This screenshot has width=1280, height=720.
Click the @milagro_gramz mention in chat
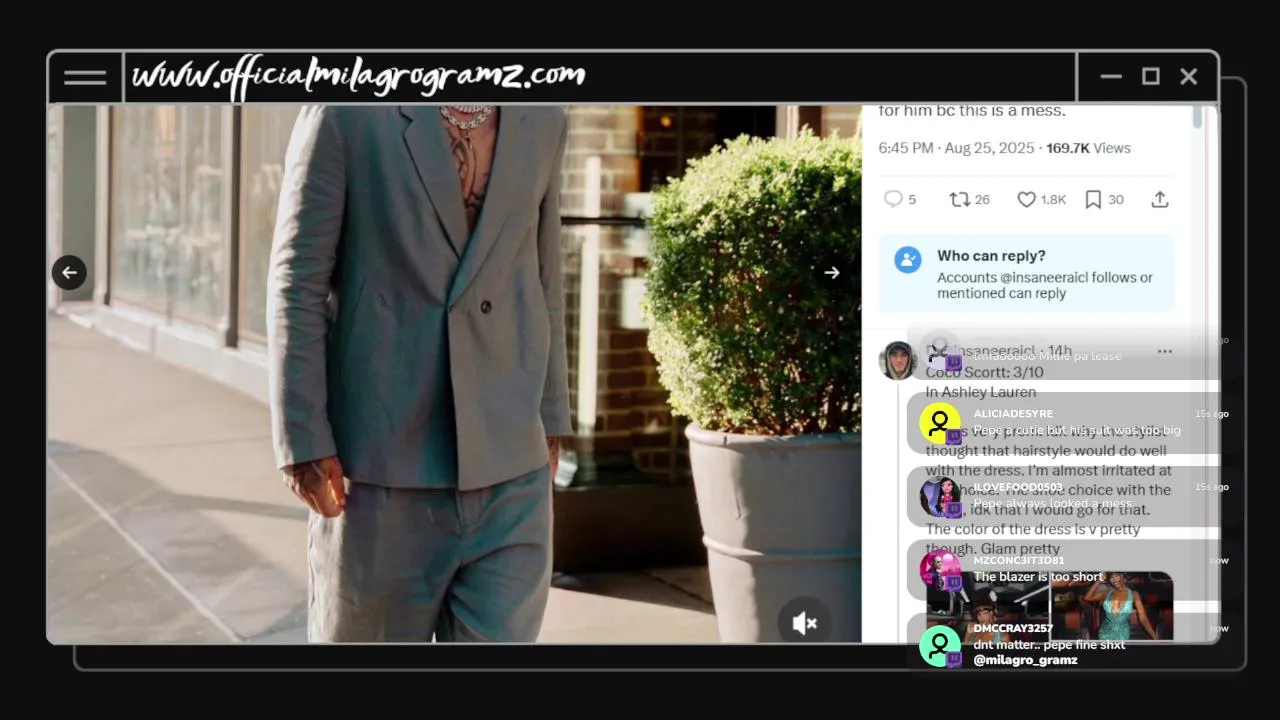click(1025, 660)
